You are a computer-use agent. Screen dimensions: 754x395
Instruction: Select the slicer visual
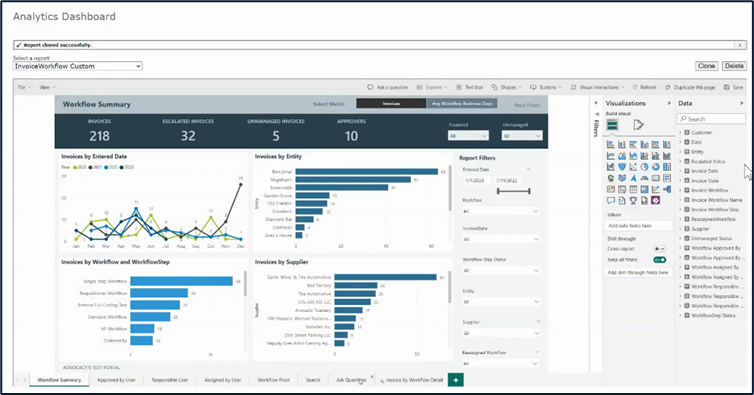coord(622,189)
